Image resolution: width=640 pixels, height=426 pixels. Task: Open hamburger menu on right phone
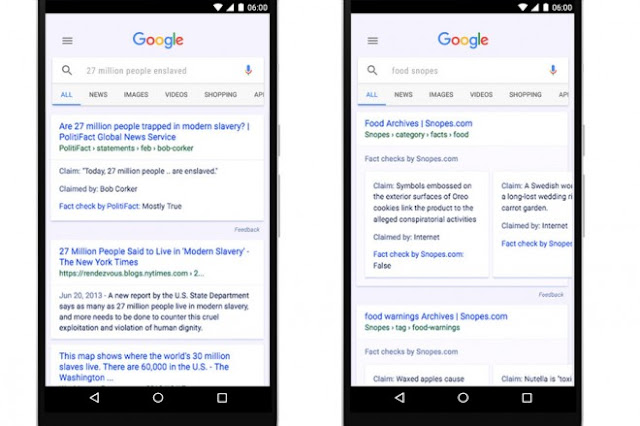[x=373, y=41]
